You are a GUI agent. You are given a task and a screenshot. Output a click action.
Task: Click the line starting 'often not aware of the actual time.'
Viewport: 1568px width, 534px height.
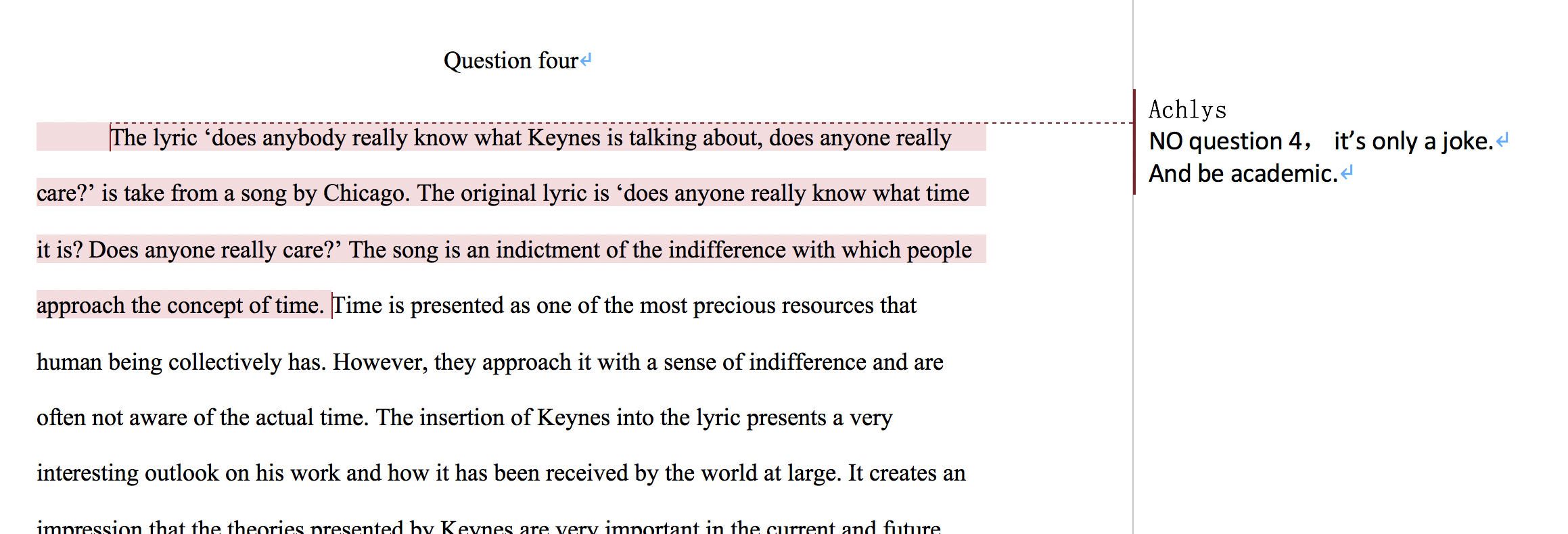465,418
